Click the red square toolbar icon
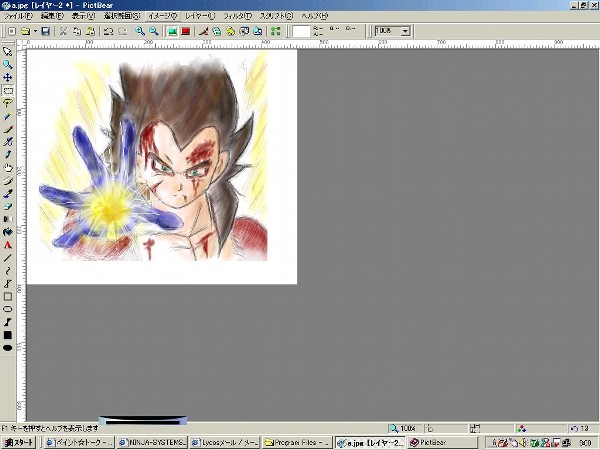This screenshot has height=450, width=600. tap(186, 31)
